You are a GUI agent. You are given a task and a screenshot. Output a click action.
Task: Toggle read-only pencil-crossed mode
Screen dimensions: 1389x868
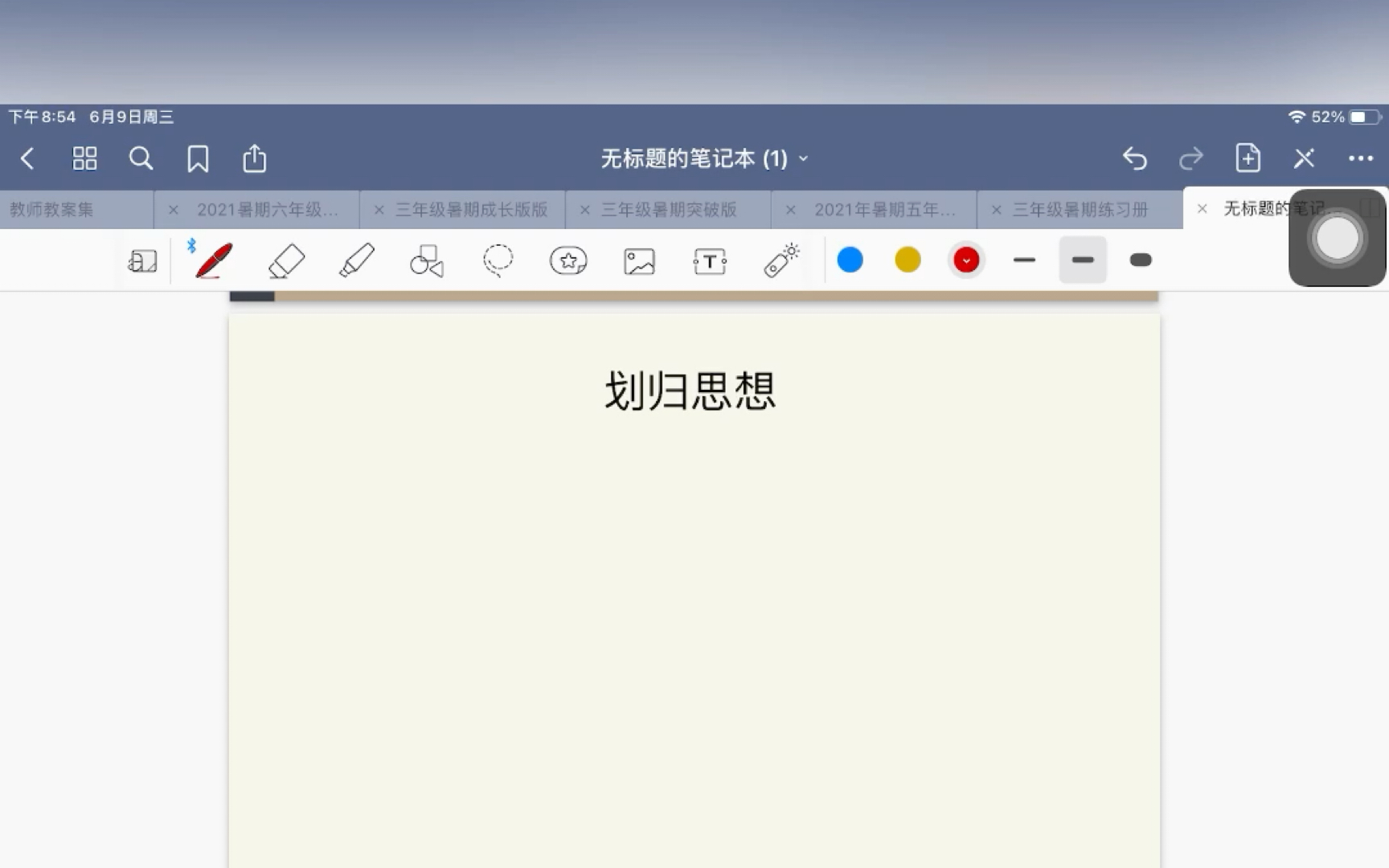pos(1304,158)
